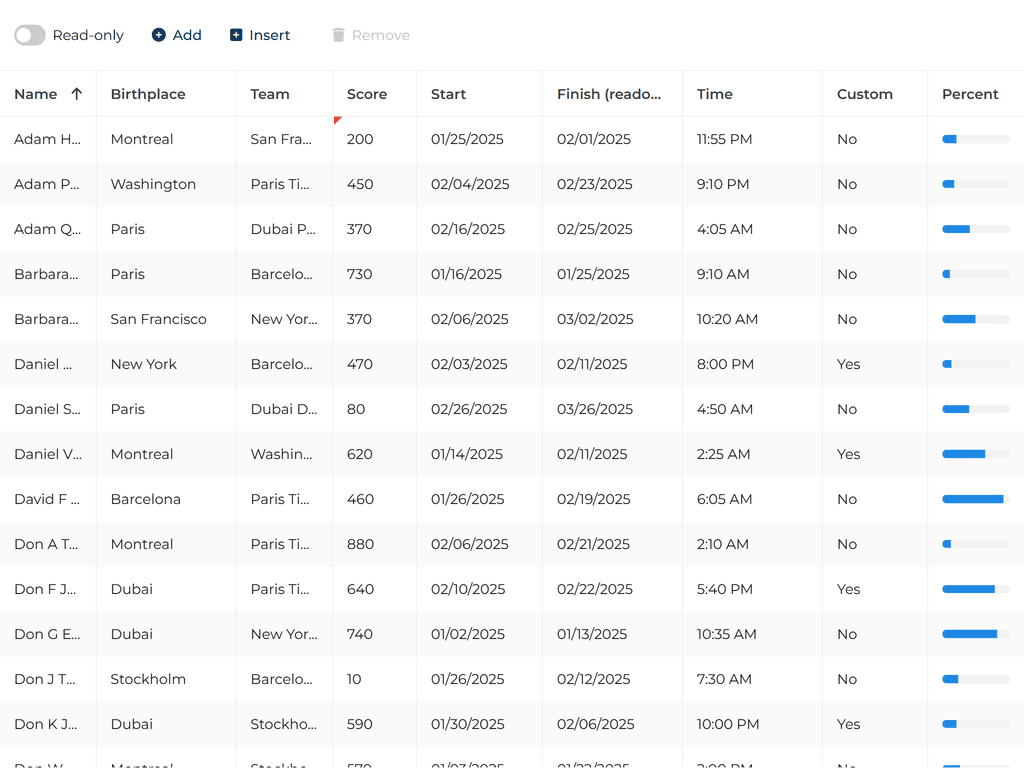Open Team cell Dubai P… in Adam Q row
Image resolution: width=1024 pixels, height=768 pixels.
tap(283, 229)
